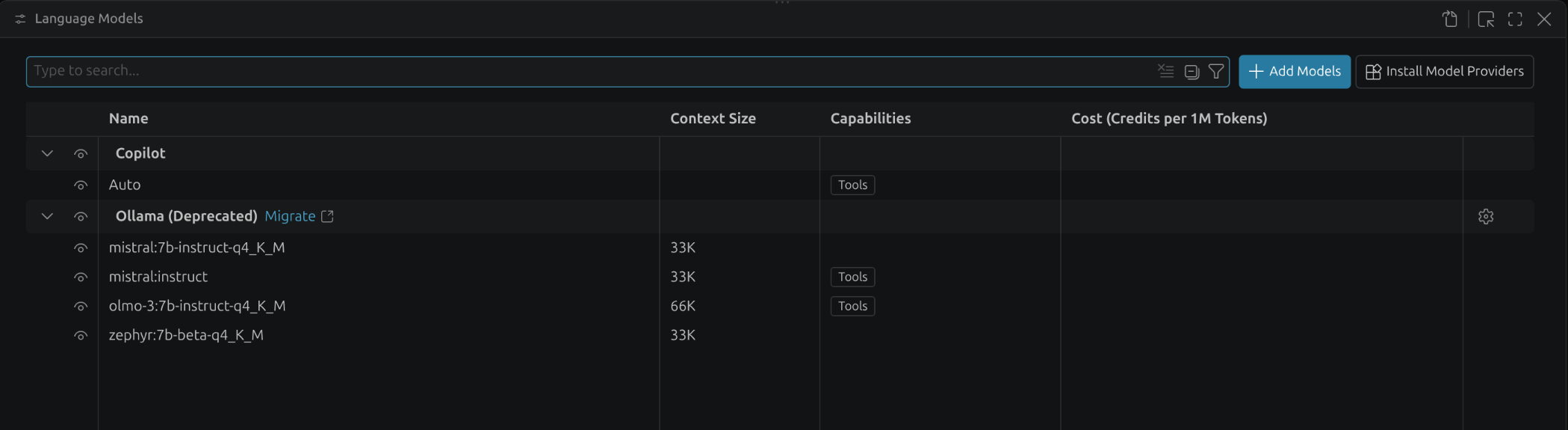The image size is (1568, 430).
Task: Select the Auto model row name
Action: (x=125, y=185)
